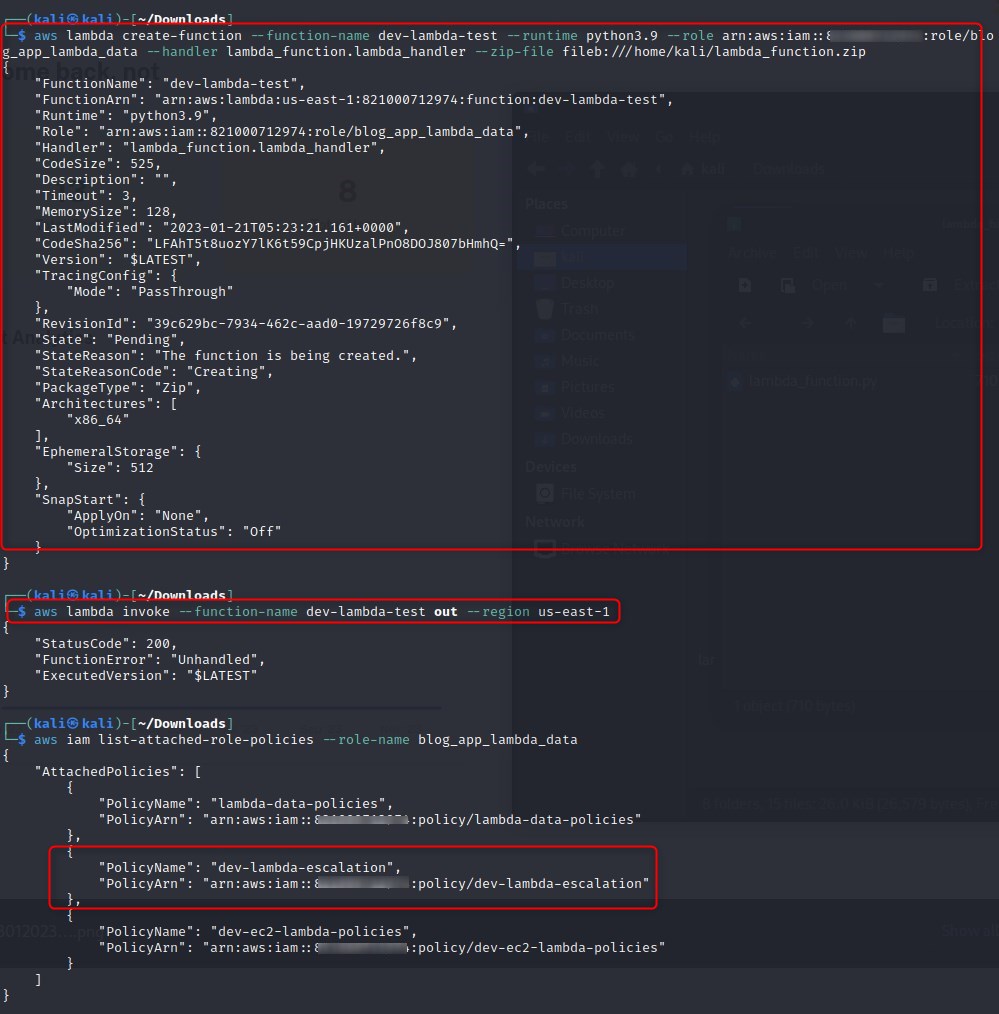Image resolution: width=999 pixels, height=1014 pixels.
Task: Click the PolicyArn for lambda-data-policies
Action: click(369, 819)
